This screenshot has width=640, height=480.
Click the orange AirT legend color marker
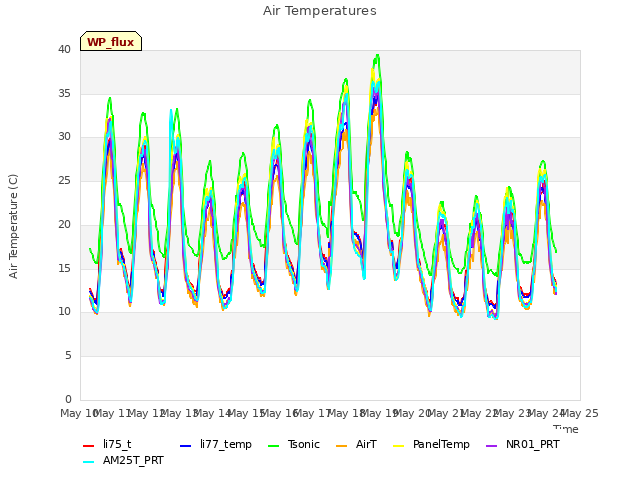pos(342,445)
